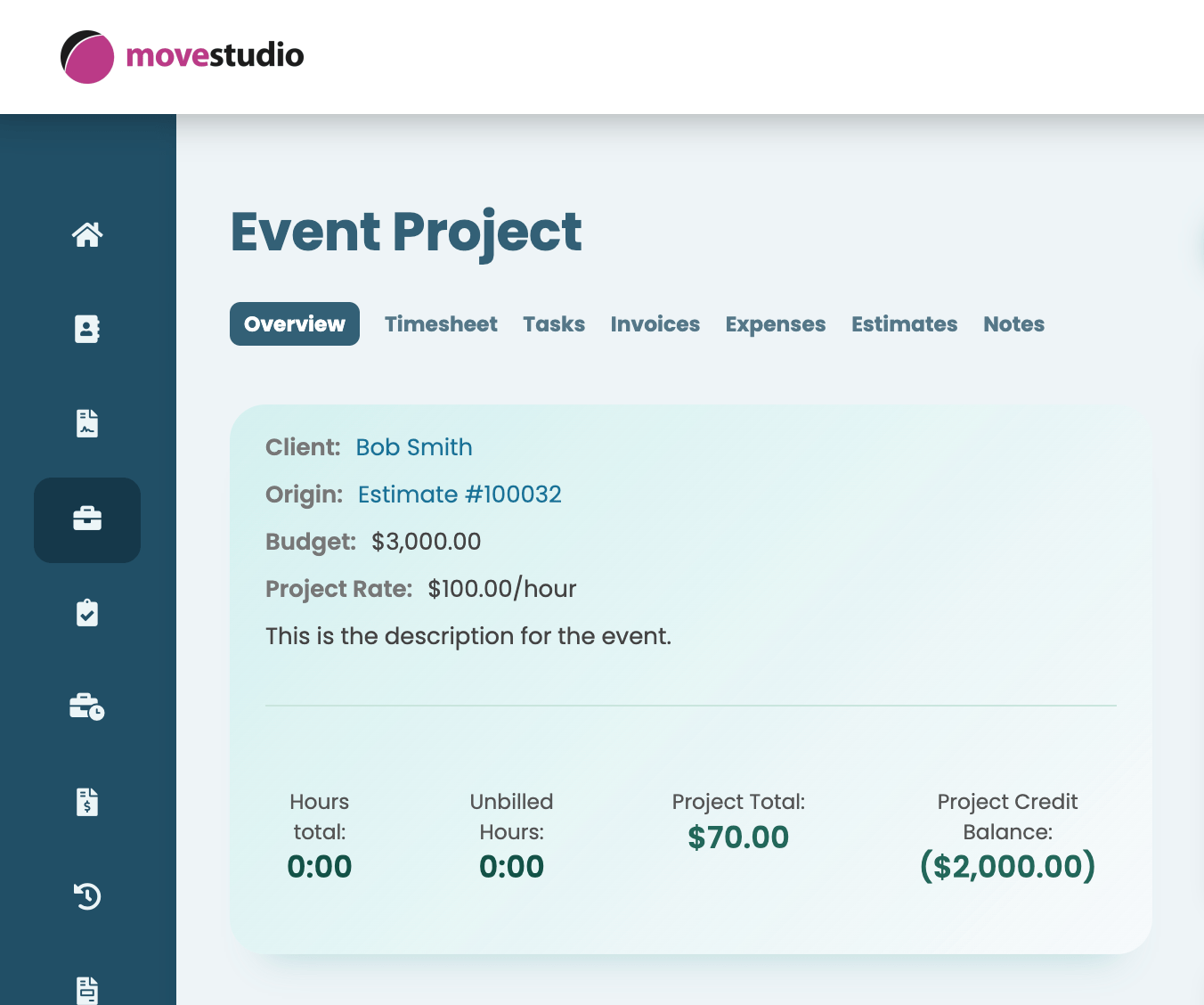Open the briefcase with clock icon
The width and height of the screenshot is (1204, 1005).
[x=87, y=707]
